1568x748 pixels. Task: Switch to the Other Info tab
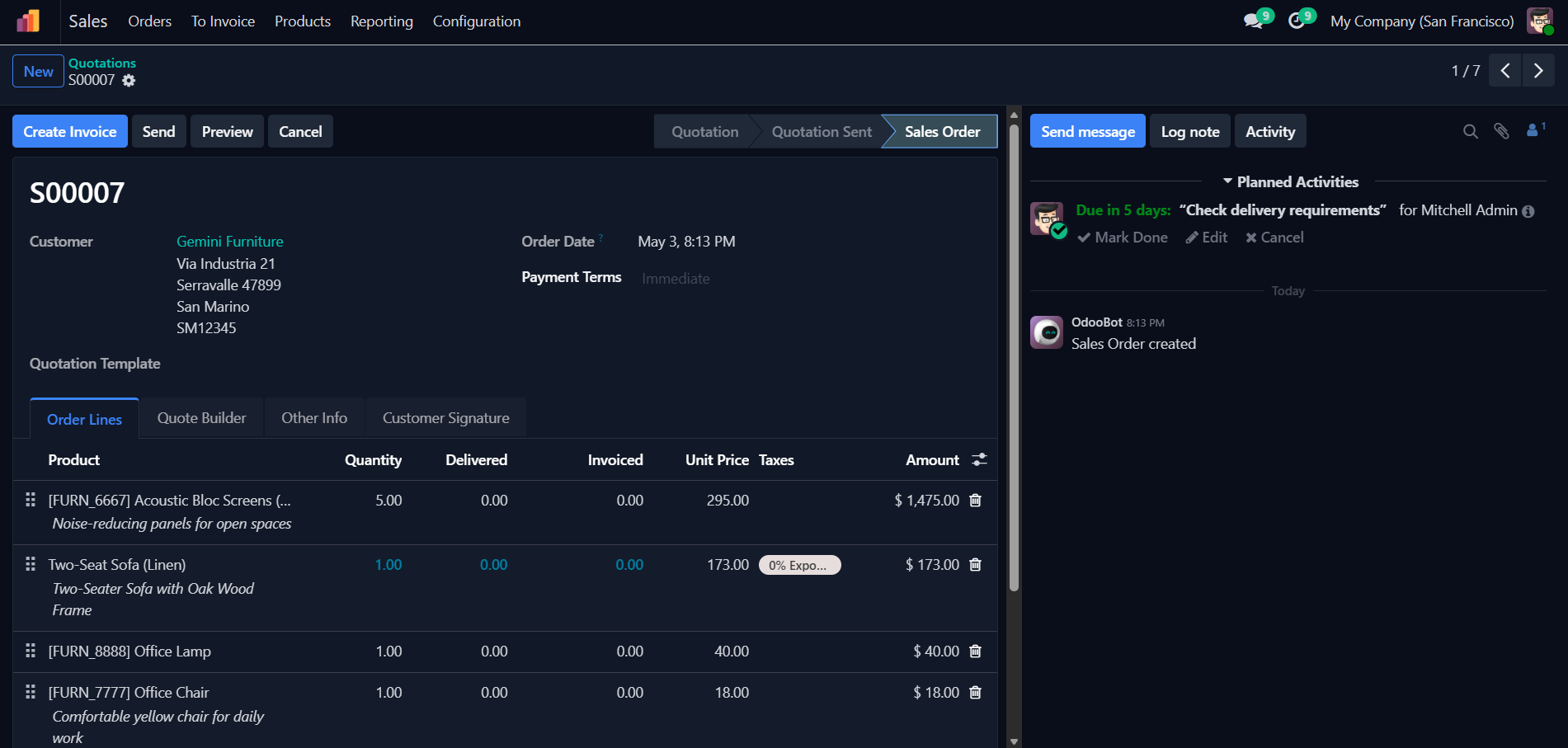coord(314,418)
